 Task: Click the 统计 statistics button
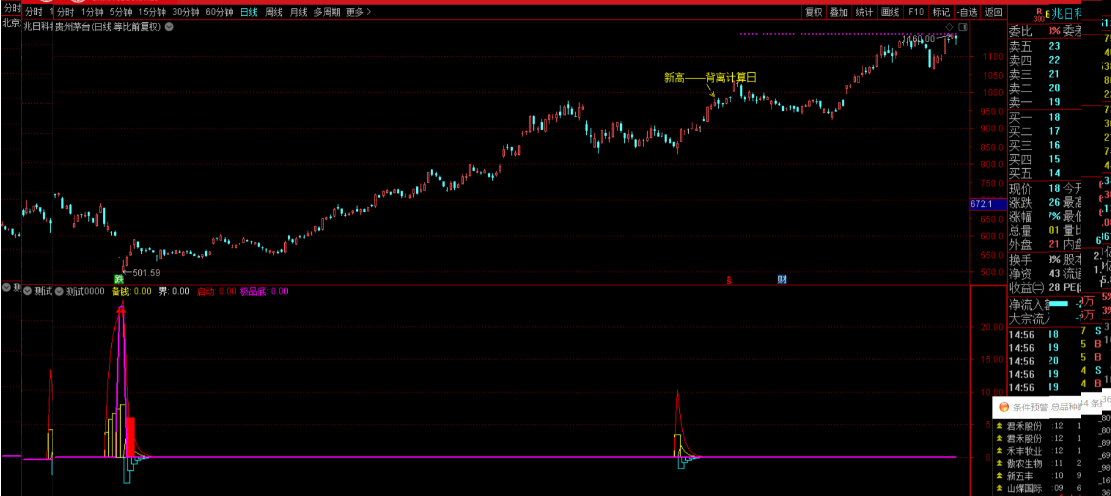[x=864, y=12]
